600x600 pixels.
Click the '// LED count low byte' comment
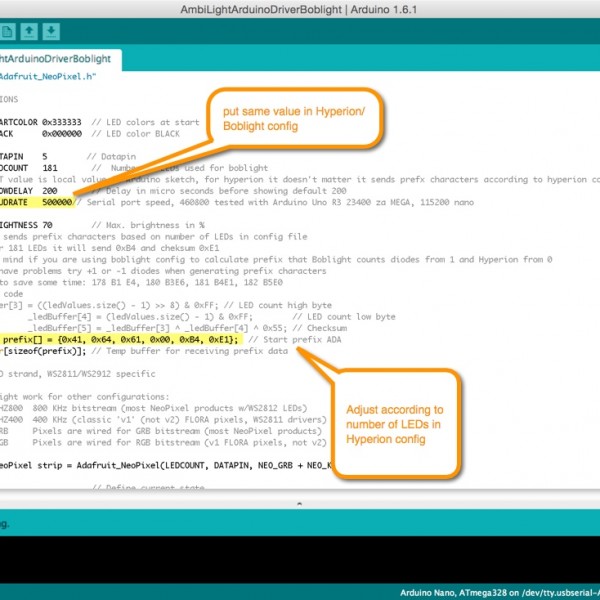click(x=344, y=317)
